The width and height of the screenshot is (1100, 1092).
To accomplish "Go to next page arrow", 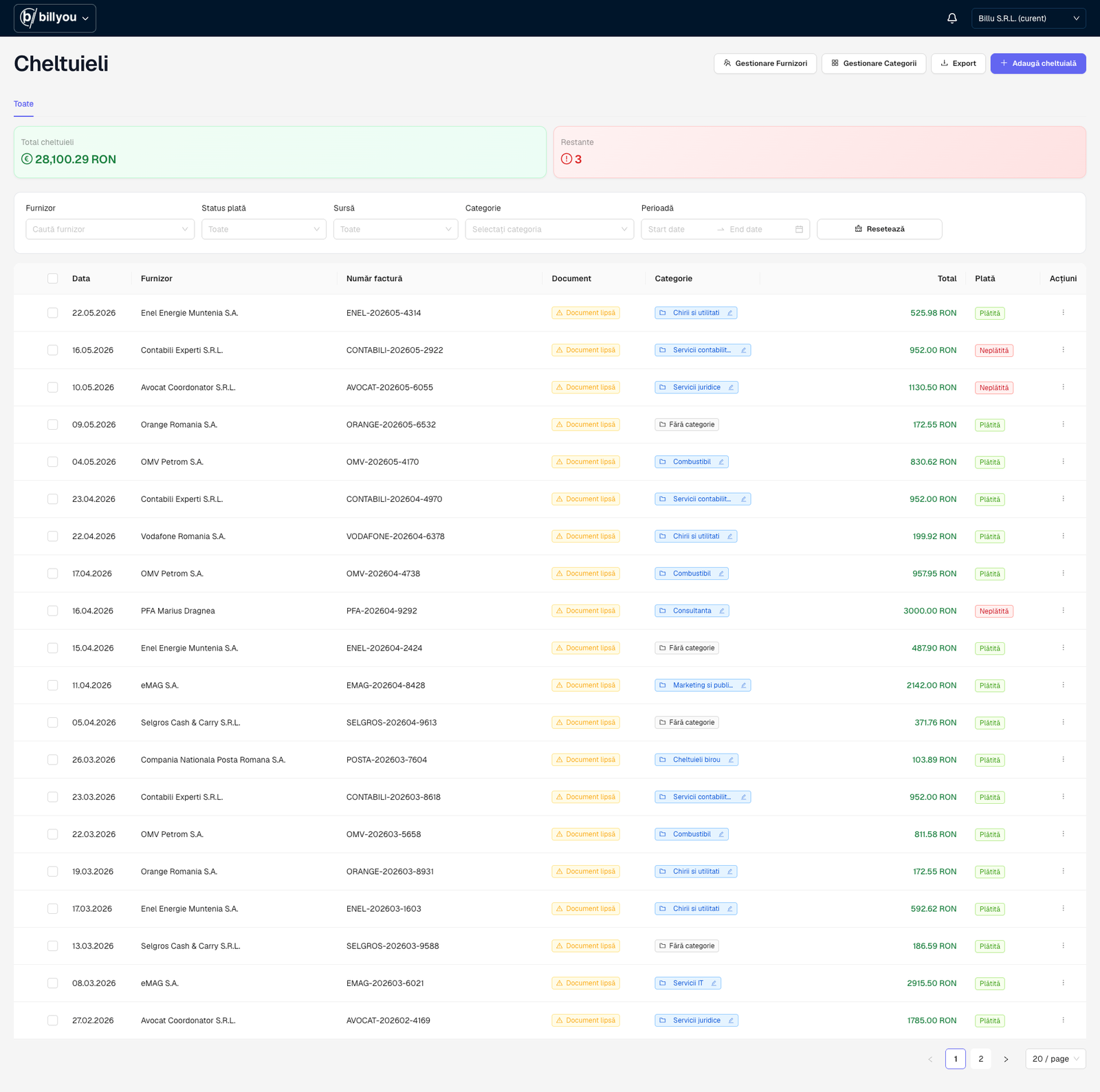I will pos(1006,1059).
